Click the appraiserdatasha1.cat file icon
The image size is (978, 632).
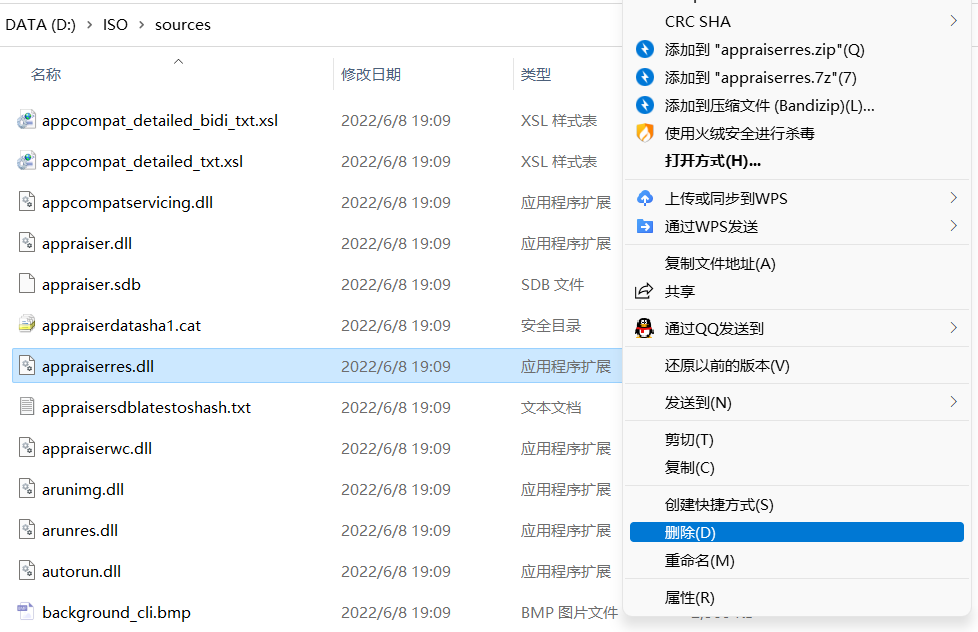pyautogui.click(x=27, y=325)
